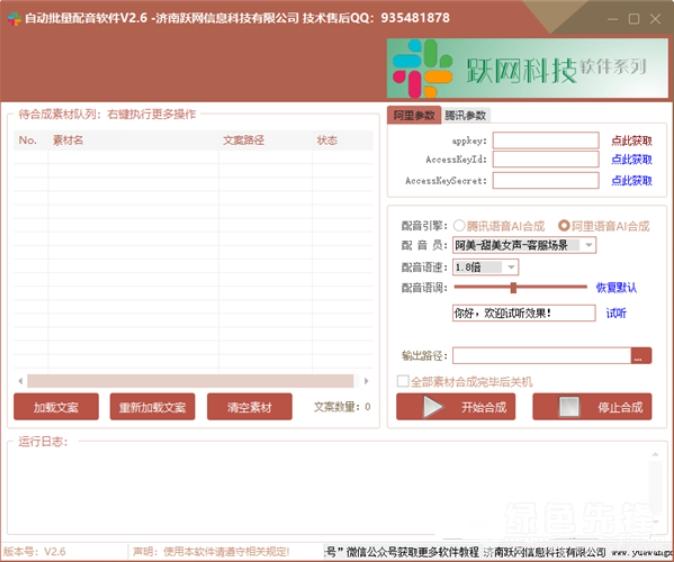This screenshot has height=562, width=674.
Task: Click the left arrow of list scrollbar
Action: pyautogui.click(x=21, y=381)
